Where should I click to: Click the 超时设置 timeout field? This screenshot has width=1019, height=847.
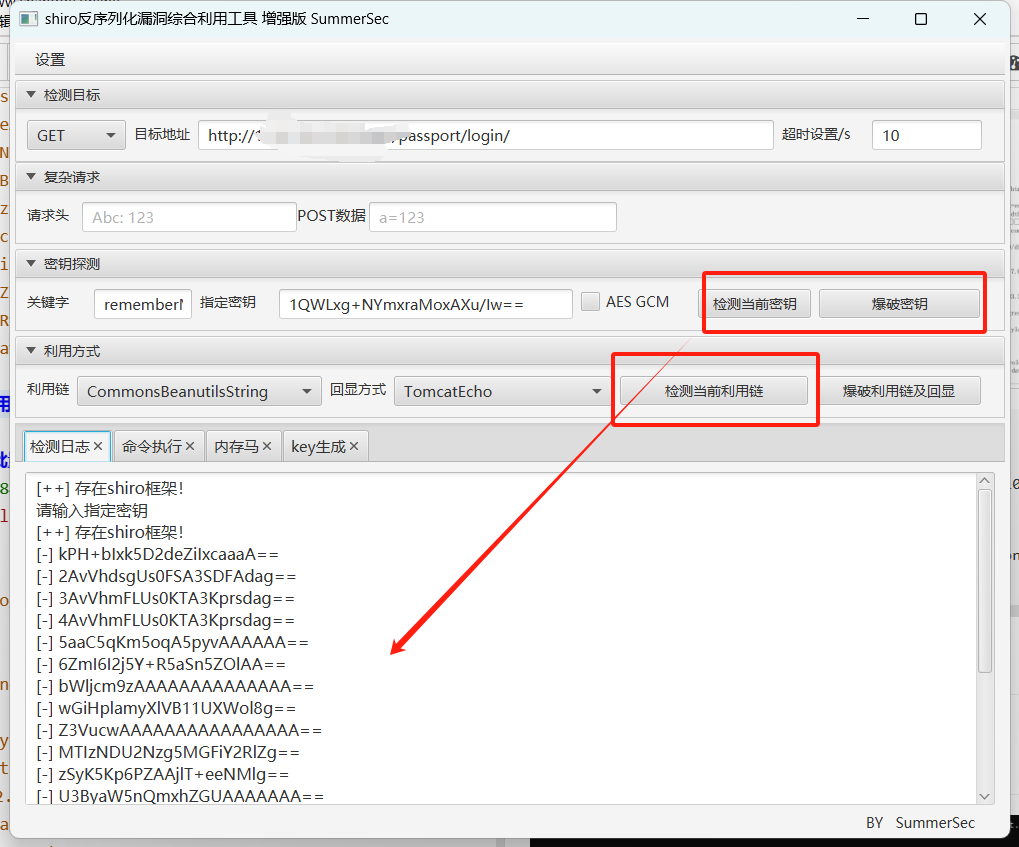(926, 135)
